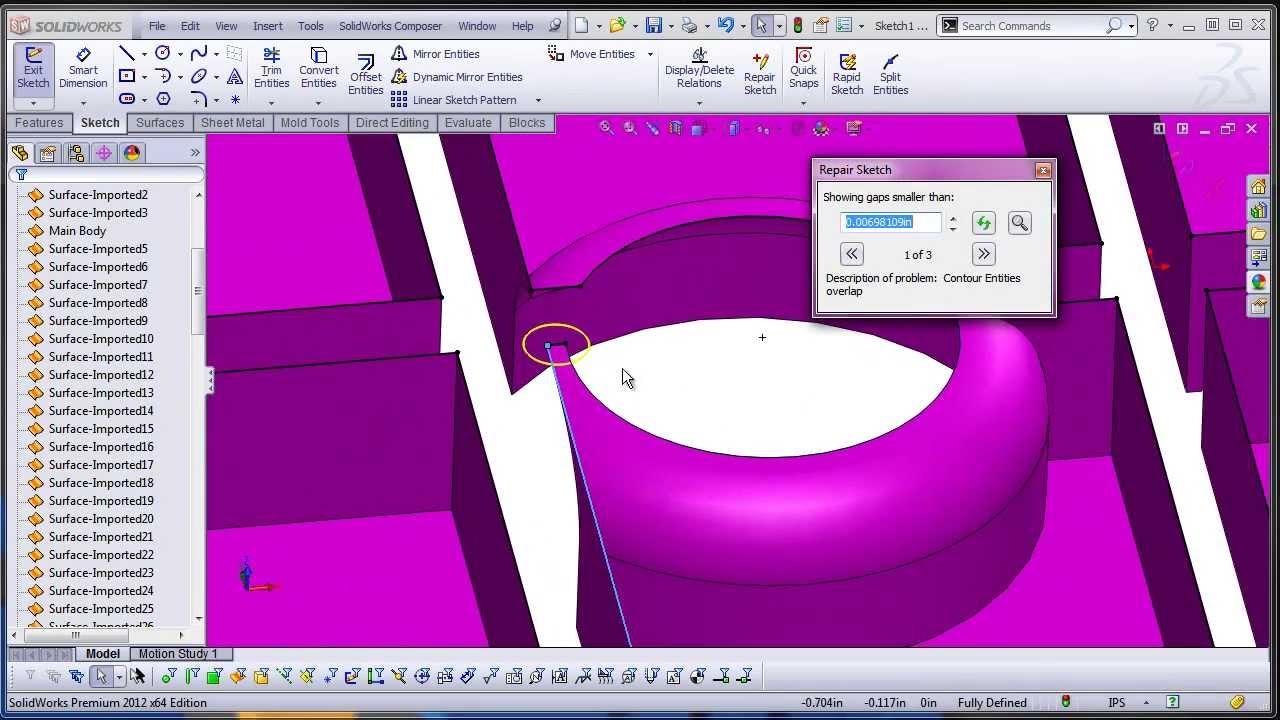Select Surface-Imported2 in the tree
This screenshot has height=720, width=1280.
(98, 195)
